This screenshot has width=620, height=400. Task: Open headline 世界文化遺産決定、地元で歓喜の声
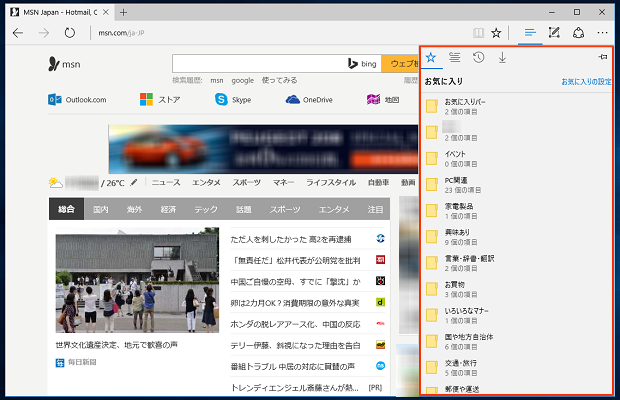[x=117, y=345]
